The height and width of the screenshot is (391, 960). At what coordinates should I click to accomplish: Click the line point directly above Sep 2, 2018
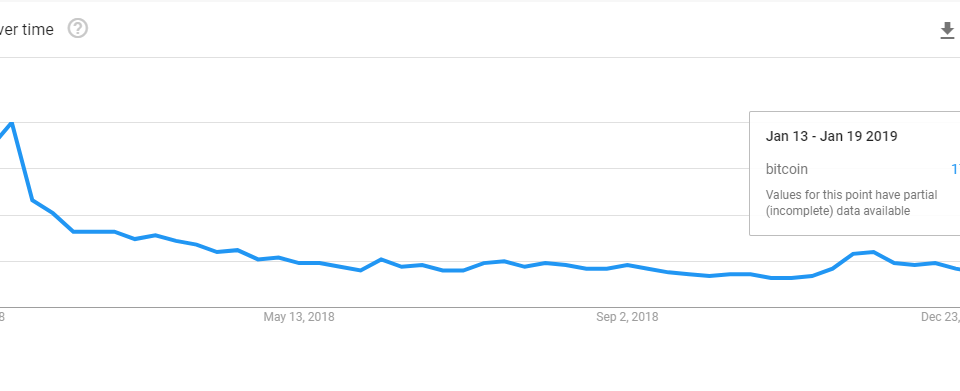627,265
